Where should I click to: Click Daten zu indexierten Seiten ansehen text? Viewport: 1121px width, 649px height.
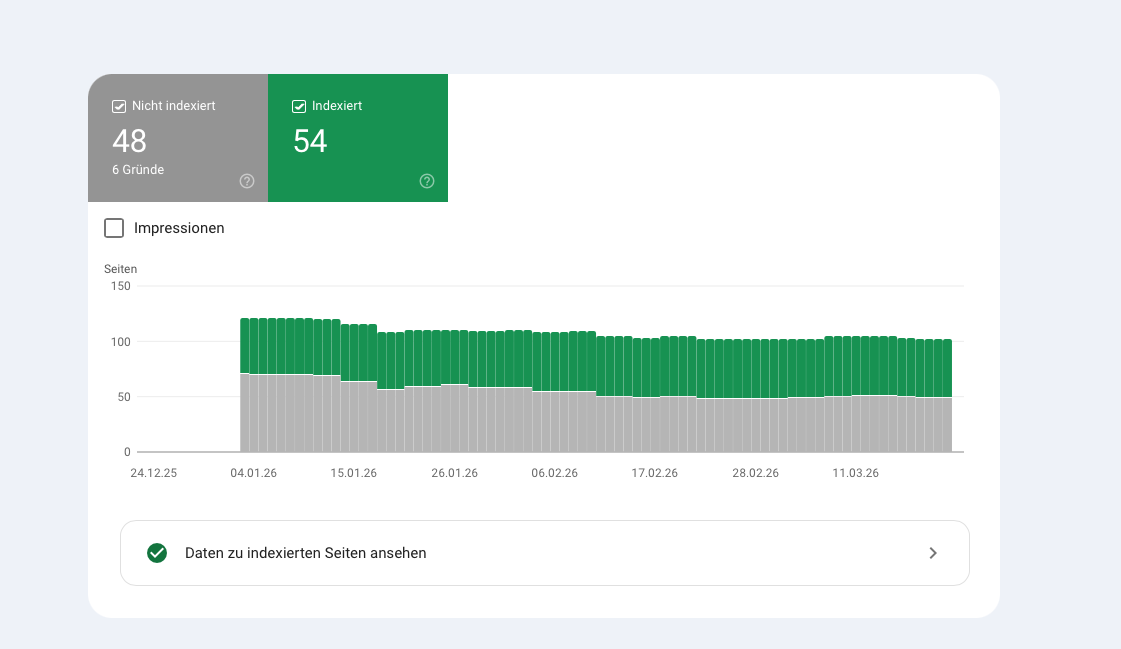click(306, 553)
